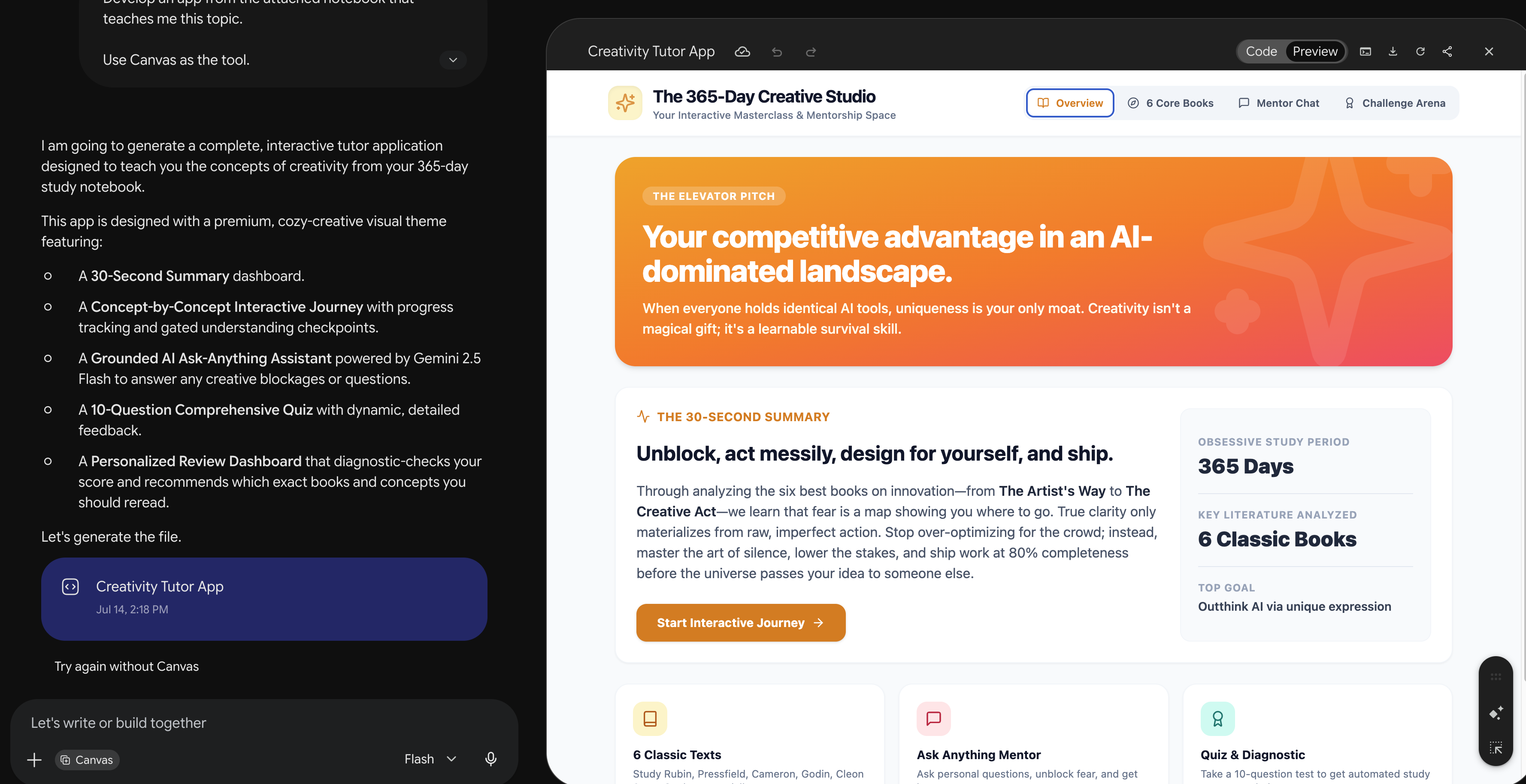The image size is (1526, 784).
Task: Click the pulse icon beside 30-Second Summary
Action: (643, 416)
